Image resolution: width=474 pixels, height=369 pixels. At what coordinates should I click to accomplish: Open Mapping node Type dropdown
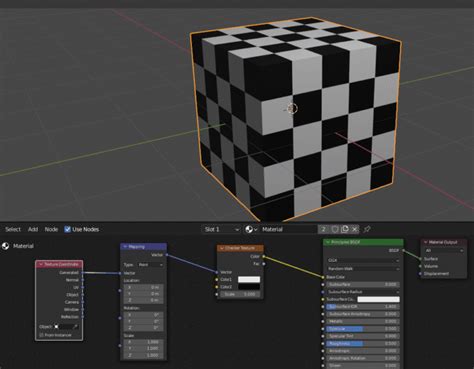[x=151, y=265]
